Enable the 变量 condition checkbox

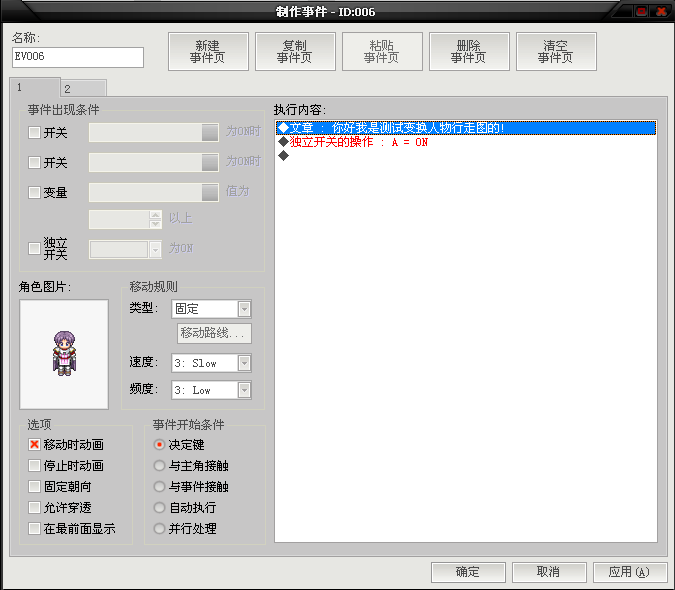[34, 192]
